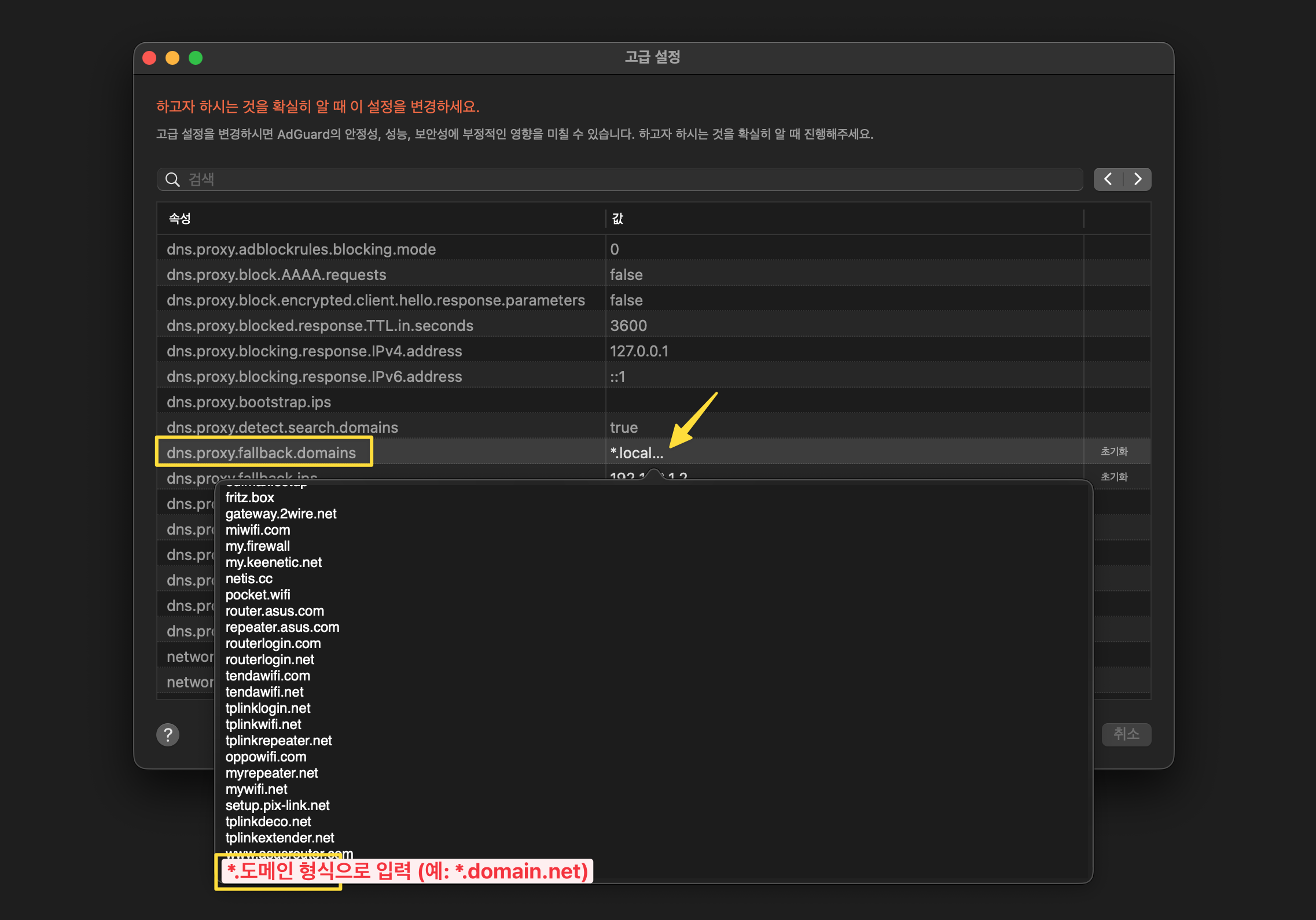Click mywifi.net in the domain list
The height and width of the screenshot is (920, 1316).
tap(256, 789)
